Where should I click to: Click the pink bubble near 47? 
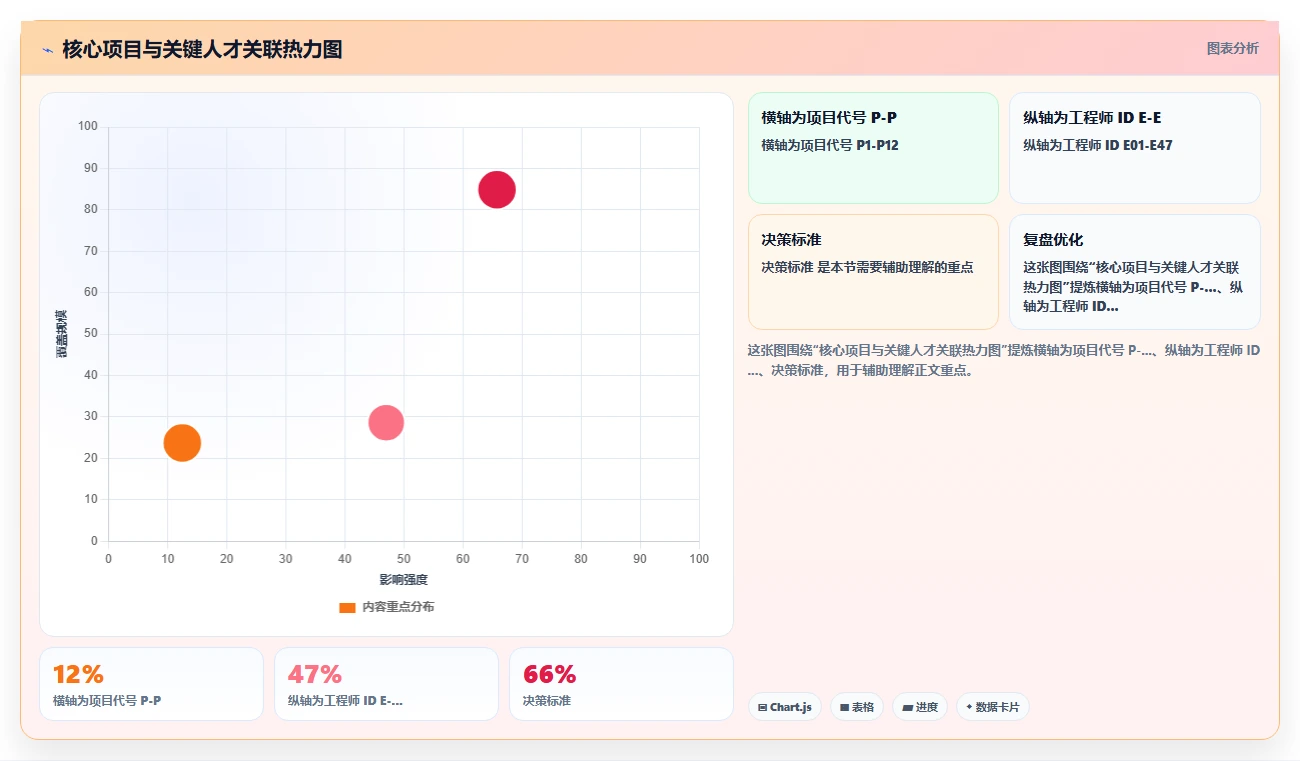pos(386,422)
